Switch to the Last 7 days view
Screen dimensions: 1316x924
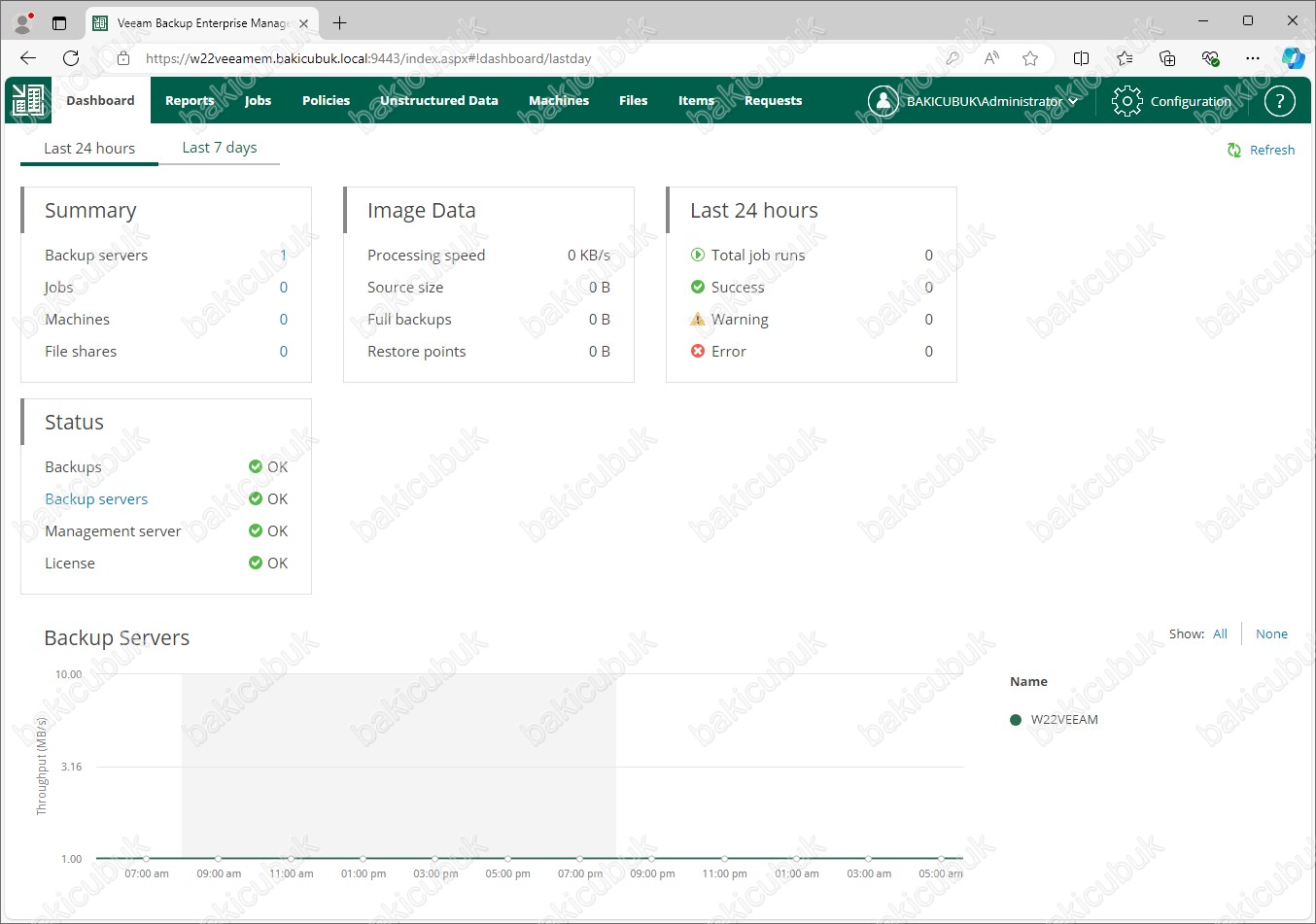click(x=220, y=147)
